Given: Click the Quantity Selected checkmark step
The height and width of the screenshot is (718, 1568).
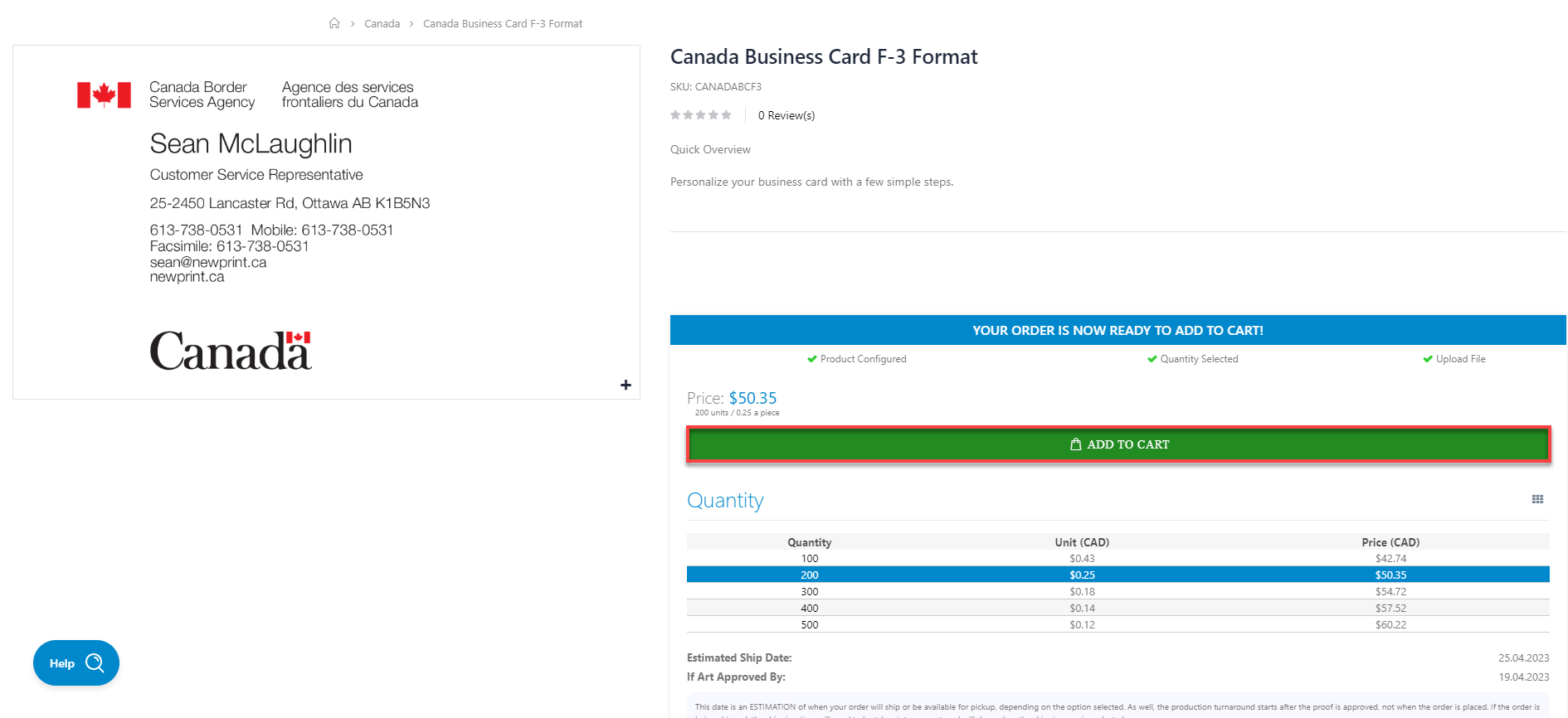Looking at the screenshot, I should [1193, 359].
